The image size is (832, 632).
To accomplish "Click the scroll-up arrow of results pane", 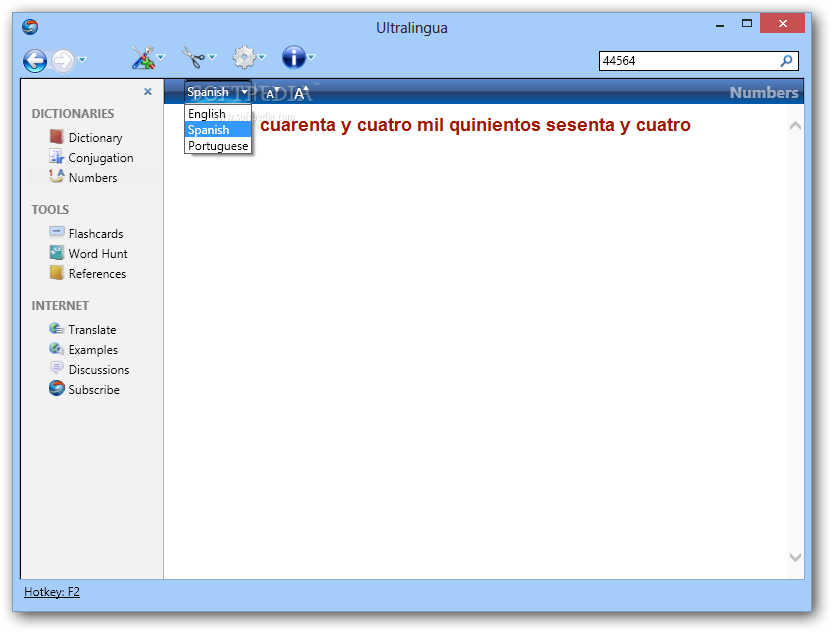I will [795, 126].
